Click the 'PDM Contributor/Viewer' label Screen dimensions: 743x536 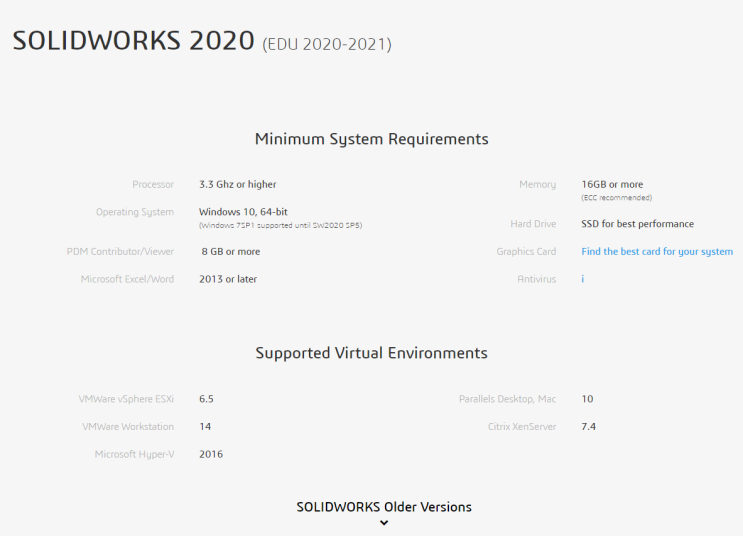[120, 252]
